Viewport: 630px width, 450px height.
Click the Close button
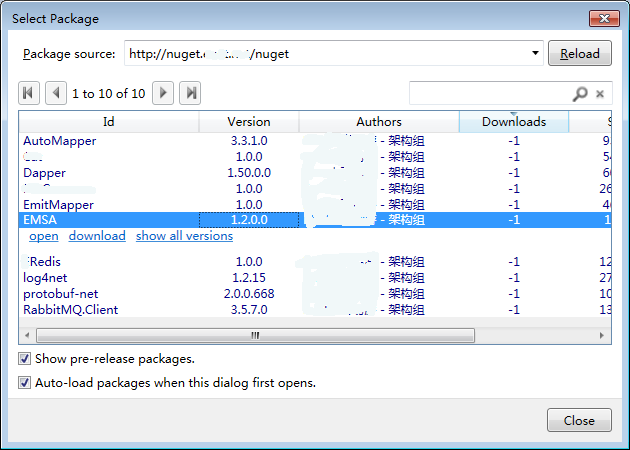579,420
